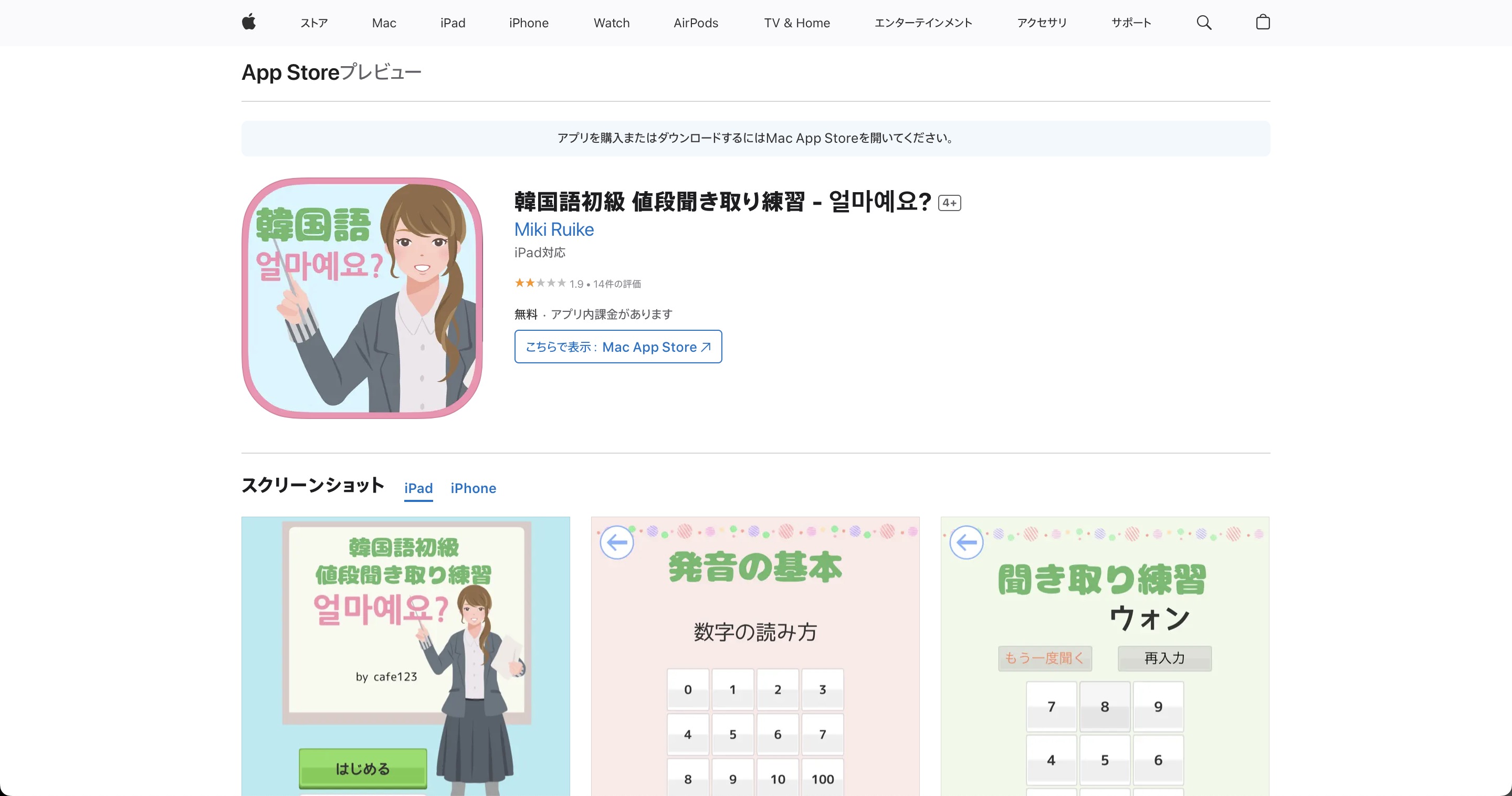Open the エンターテインメント navigation menu

923,23
